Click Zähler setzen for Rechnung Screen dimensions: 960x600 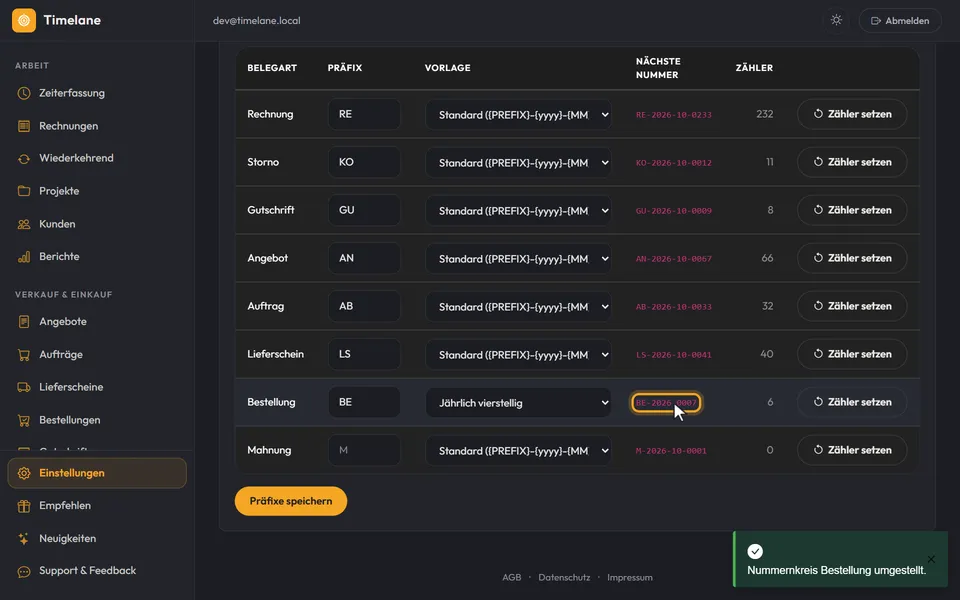point(852,114)
